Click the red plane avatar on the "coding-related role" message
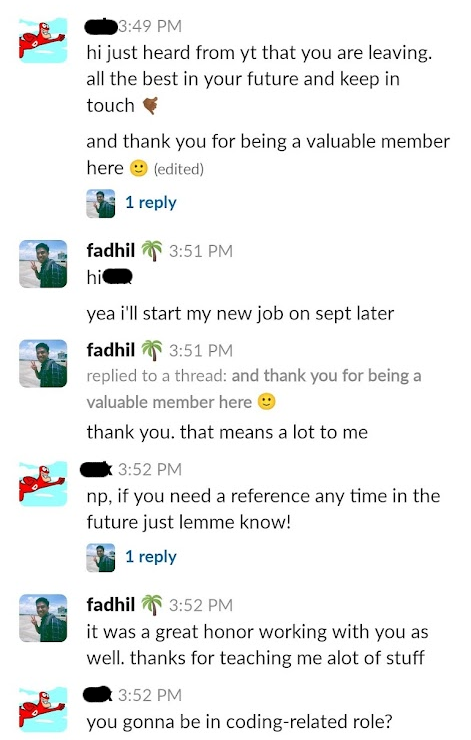The image size is (471, 740). 43,709
